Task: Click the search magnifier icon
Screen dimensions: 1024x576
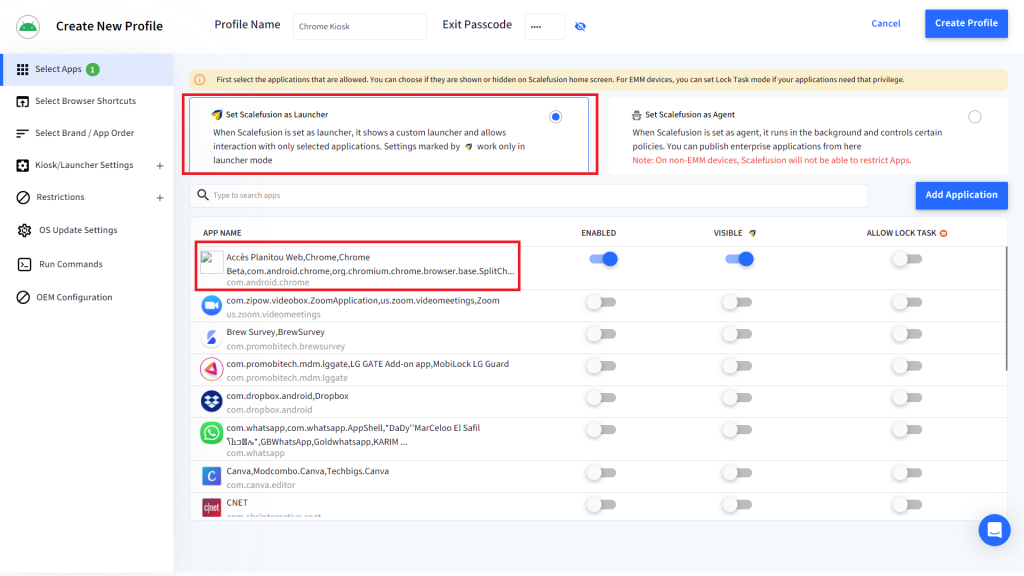Action: (203, 195)
